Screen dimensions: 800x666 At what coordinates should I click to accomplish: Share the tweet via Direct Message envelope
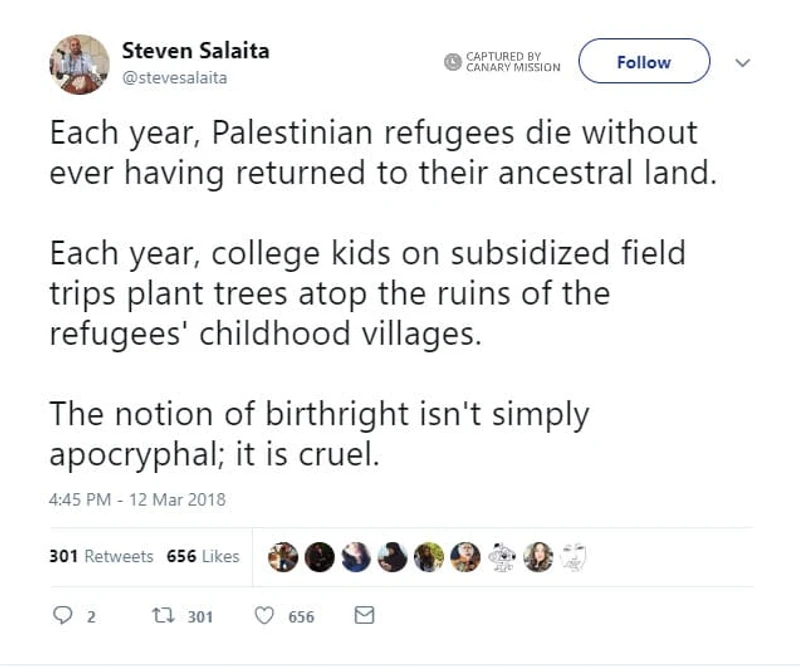pyautogui.click(x=364, y=617)
